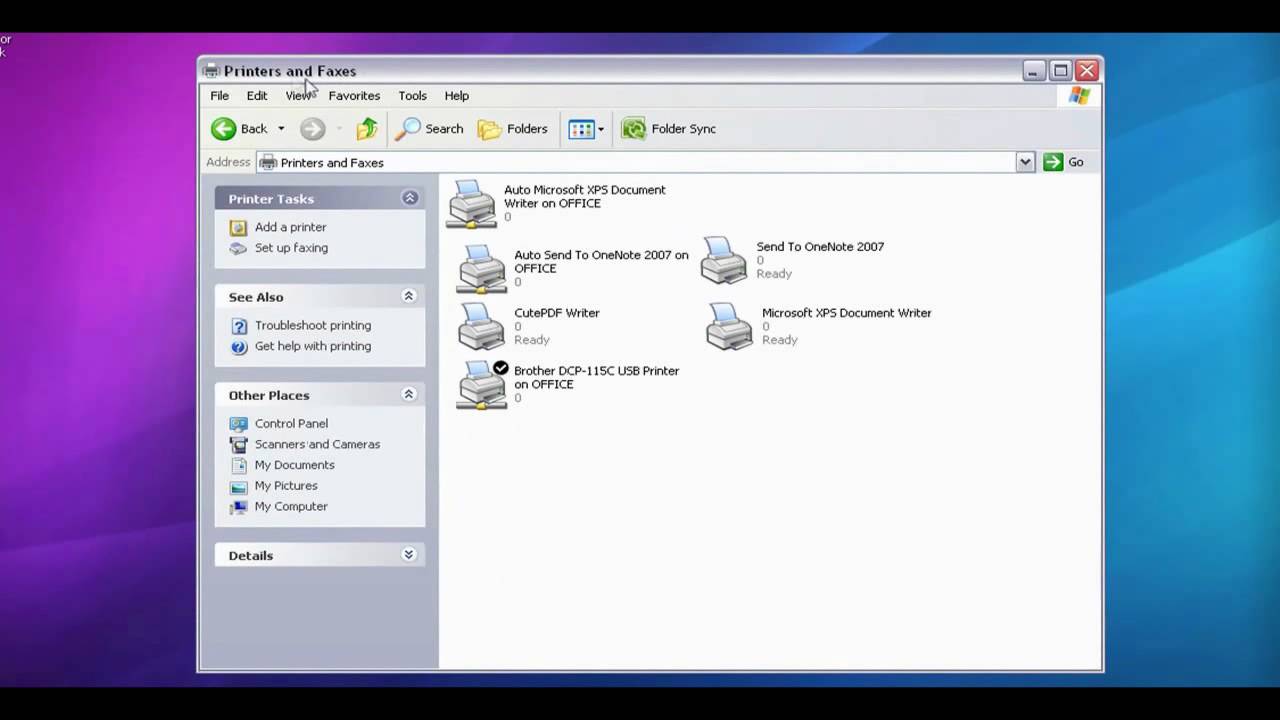The image size is (1280, 720).
Task: Minimize the Printers and Faxes window
Action: point(1034,71)
